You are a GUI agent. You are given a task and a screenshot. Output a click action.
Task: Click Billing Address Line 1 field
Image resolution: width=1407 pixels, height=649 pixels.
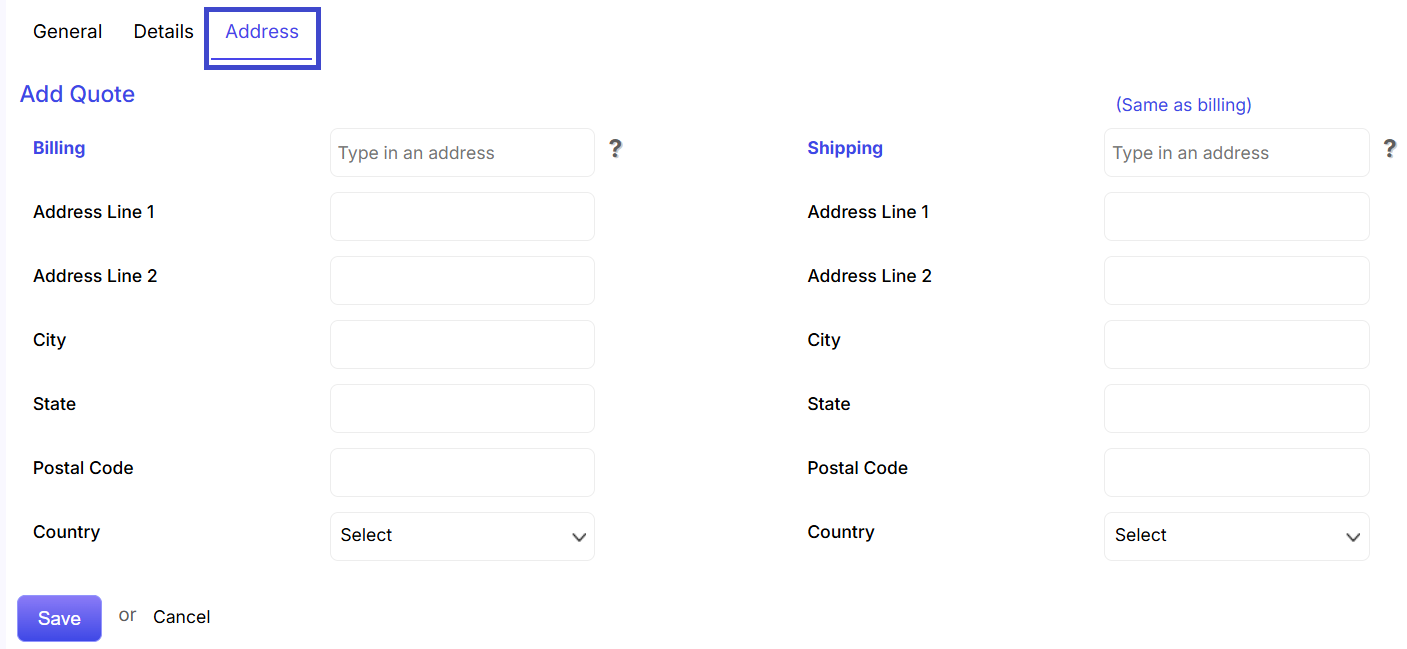click(462, 216)
